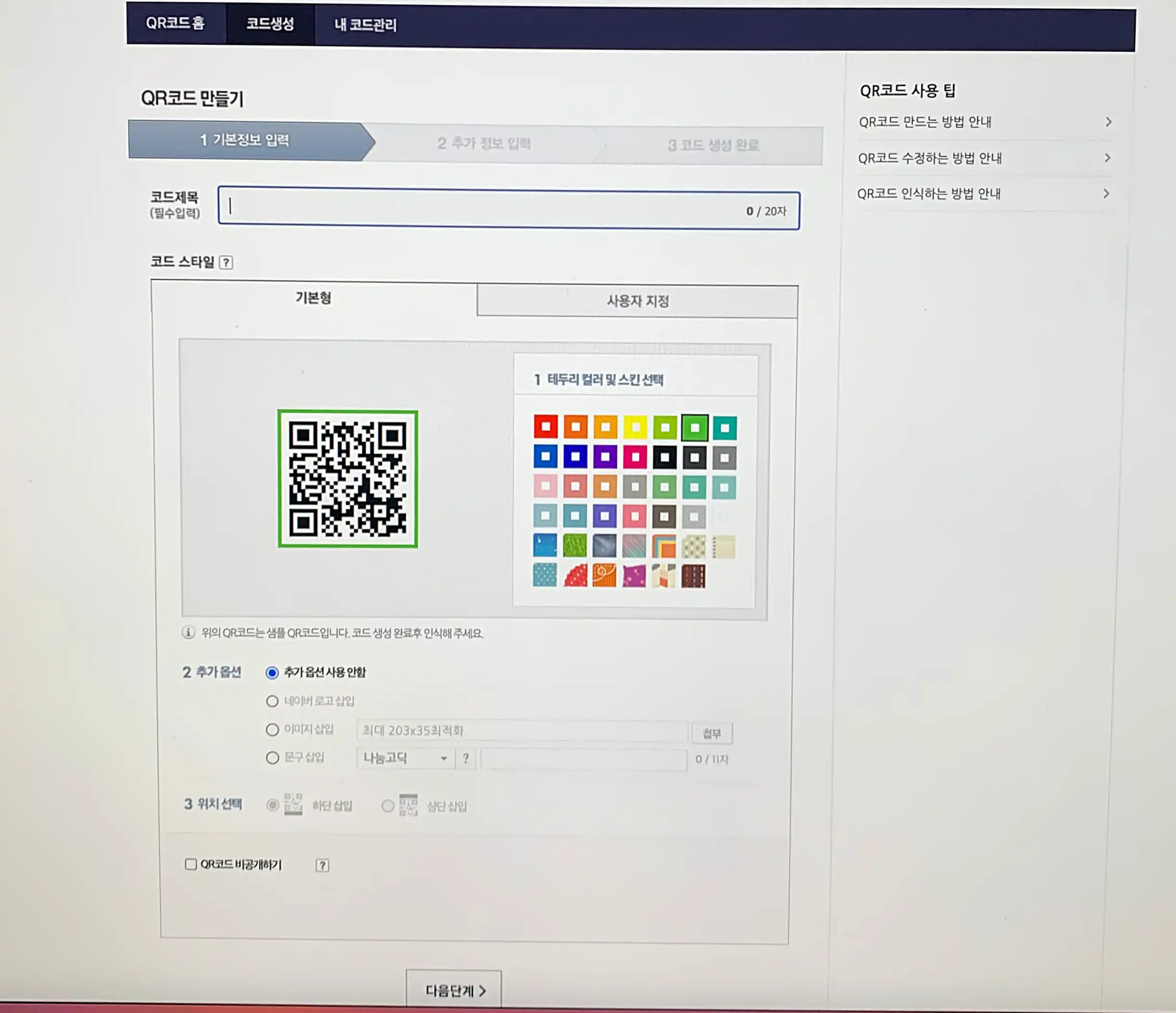Select the red fan-shaped skin
The height and width of the screenshot is (1013, 1176).
pyautogui.click(x=575, y=575)
